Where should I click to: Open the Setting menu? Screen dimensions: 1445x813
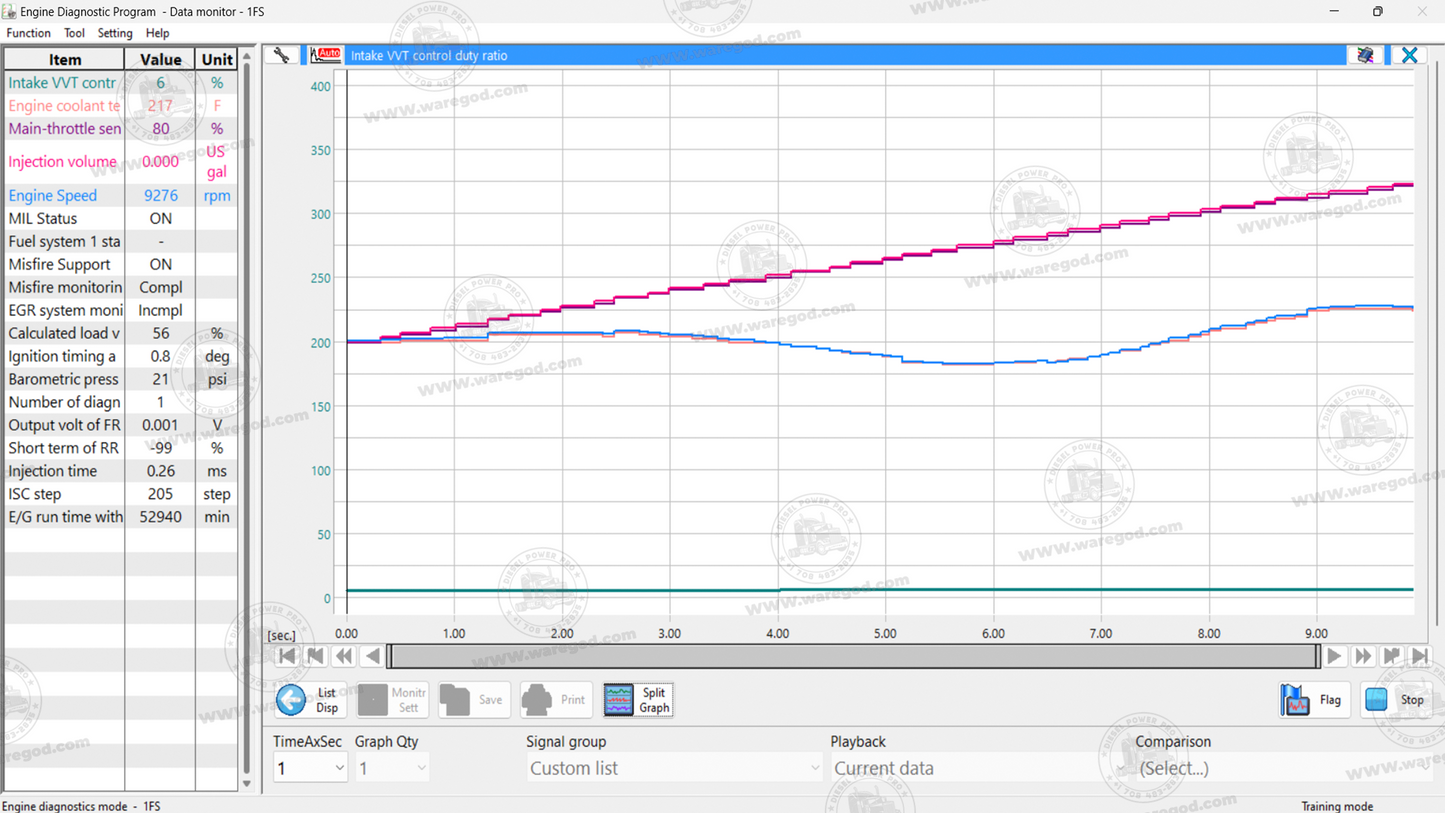[115, 32]
